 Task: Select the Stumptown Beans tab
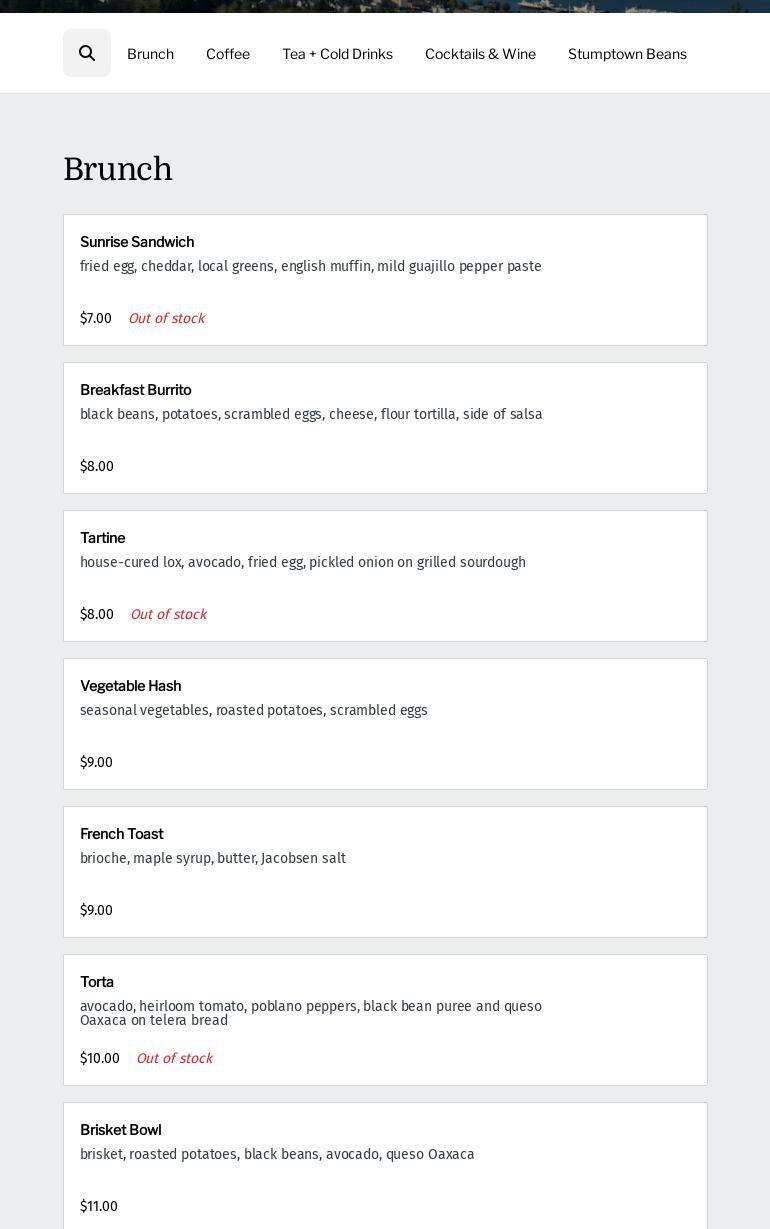click(627, 54)
